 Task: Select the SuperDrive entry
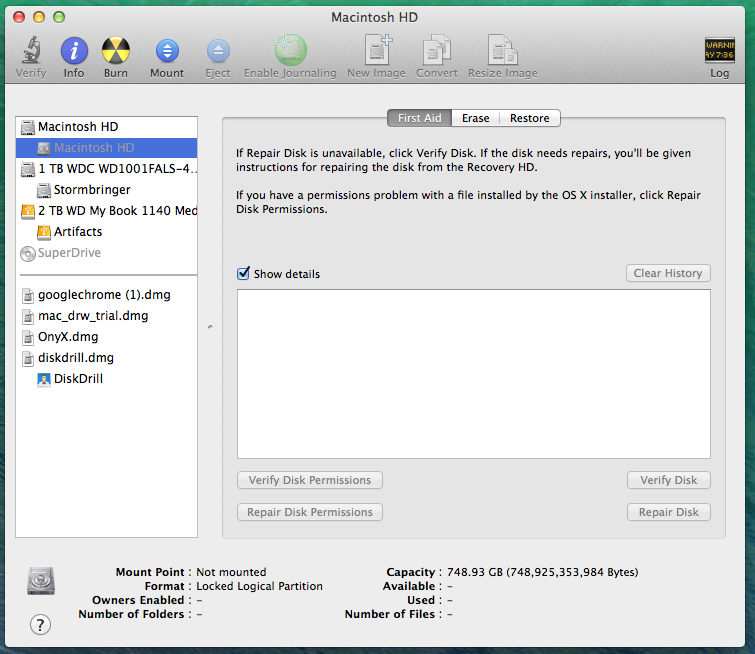click(x=106, y=253)
